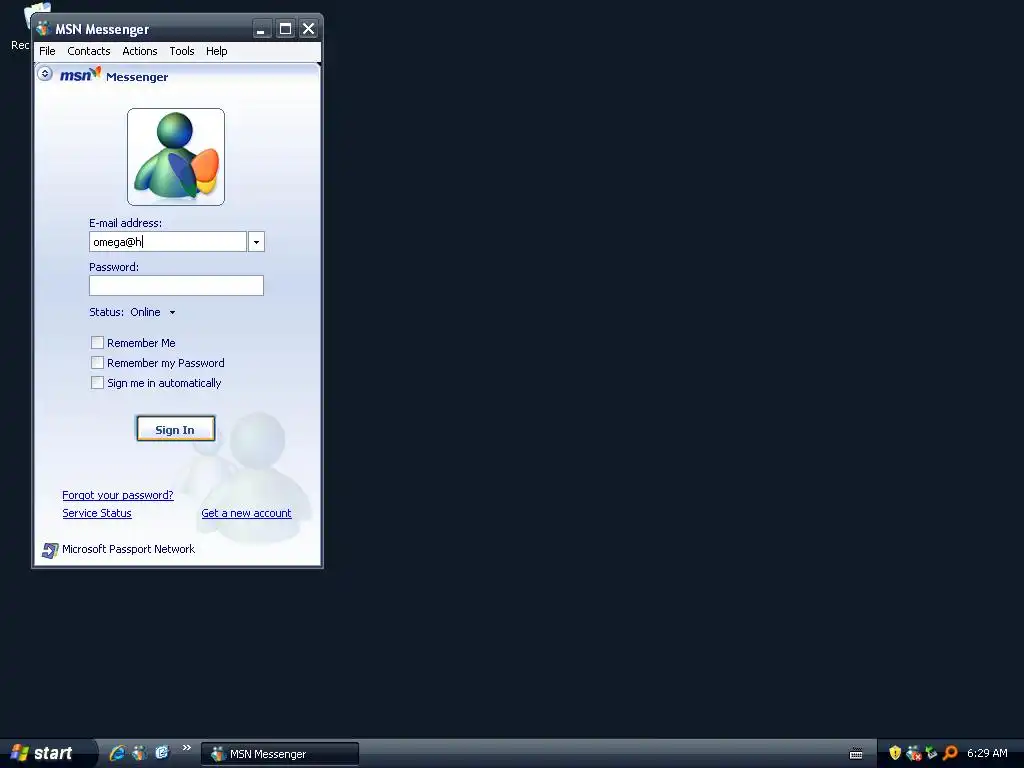Viewport: 1024px width, 768px height.
Task: Click the MSN Messenger tray icon
Action: (914, 753)
